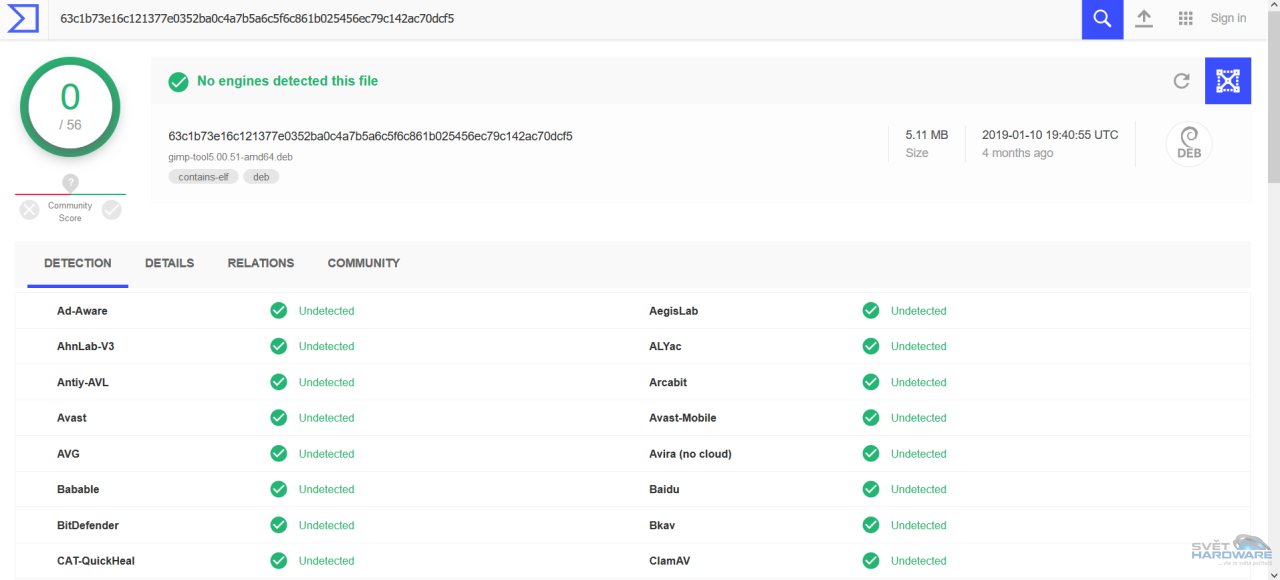Open the RELATIONS tab
This screenshot has width=1280, height=580.
(260, 263)
